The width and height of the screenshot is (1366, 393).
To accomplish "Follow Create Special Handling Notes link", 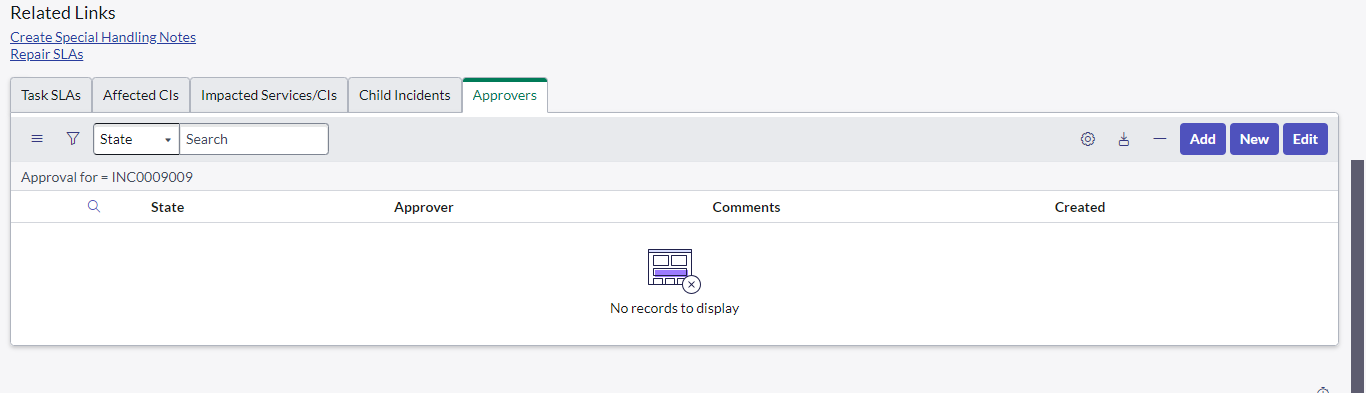I will point(103,37).
